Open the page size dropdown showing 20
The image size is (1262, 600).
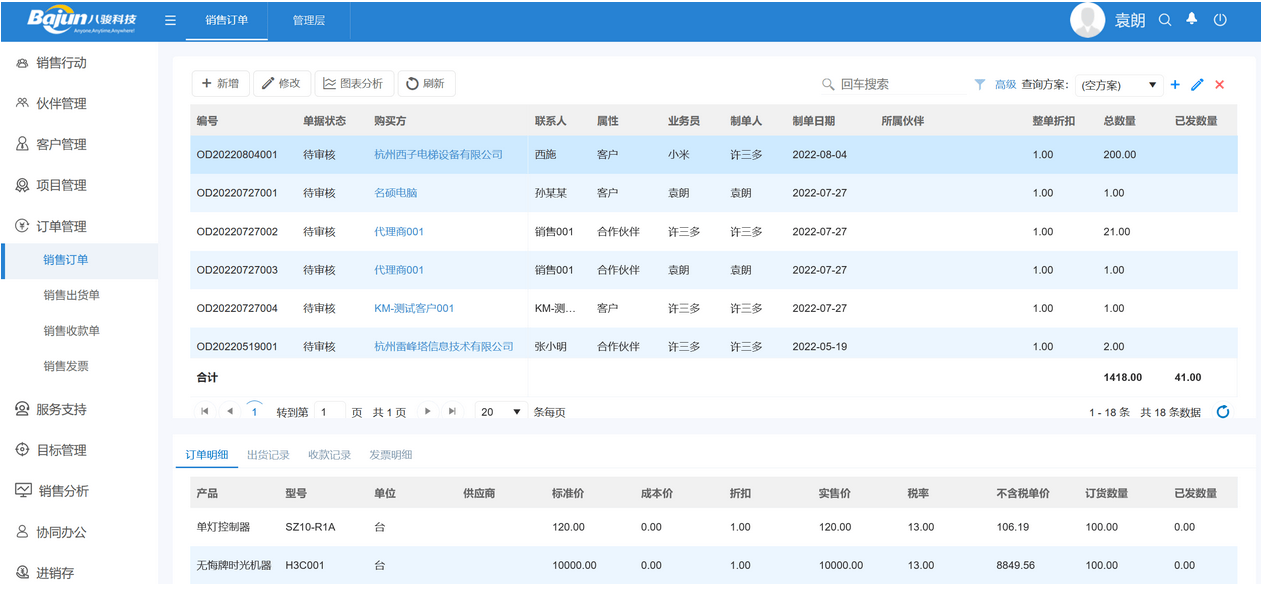click(x=500, y=410)
